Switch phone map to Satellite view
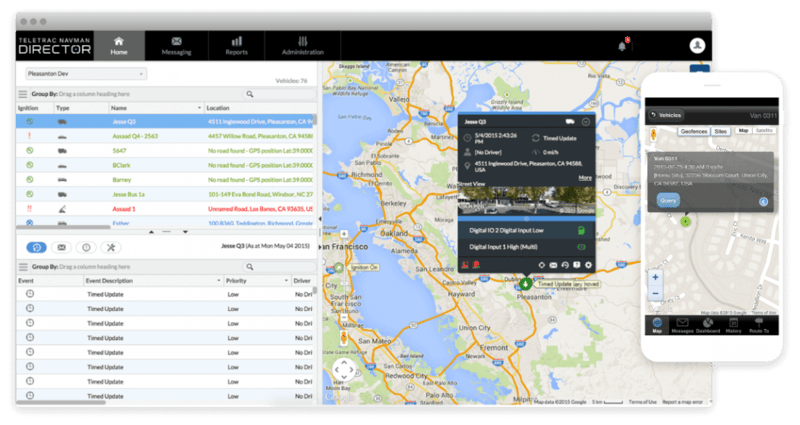The height and width of the screenshot is (425, 800). click(764, 131)
